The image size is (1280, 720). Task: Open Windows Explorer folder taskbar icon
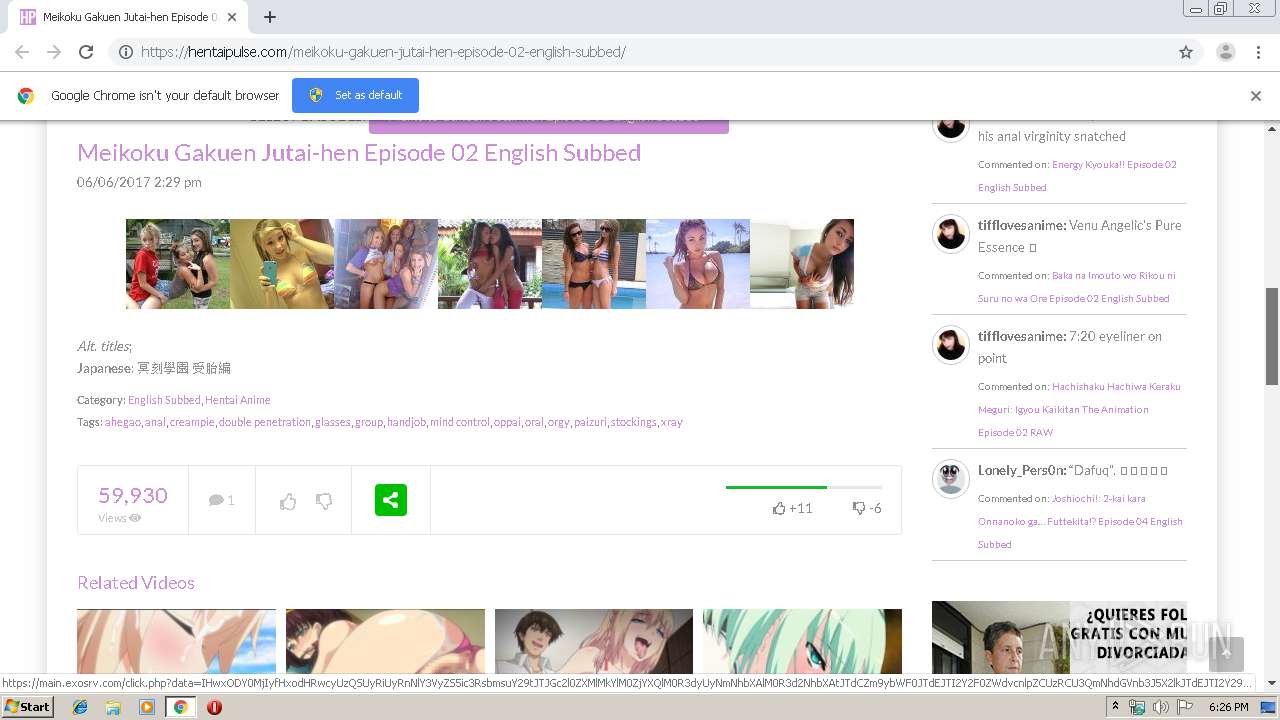pos(113,707)
